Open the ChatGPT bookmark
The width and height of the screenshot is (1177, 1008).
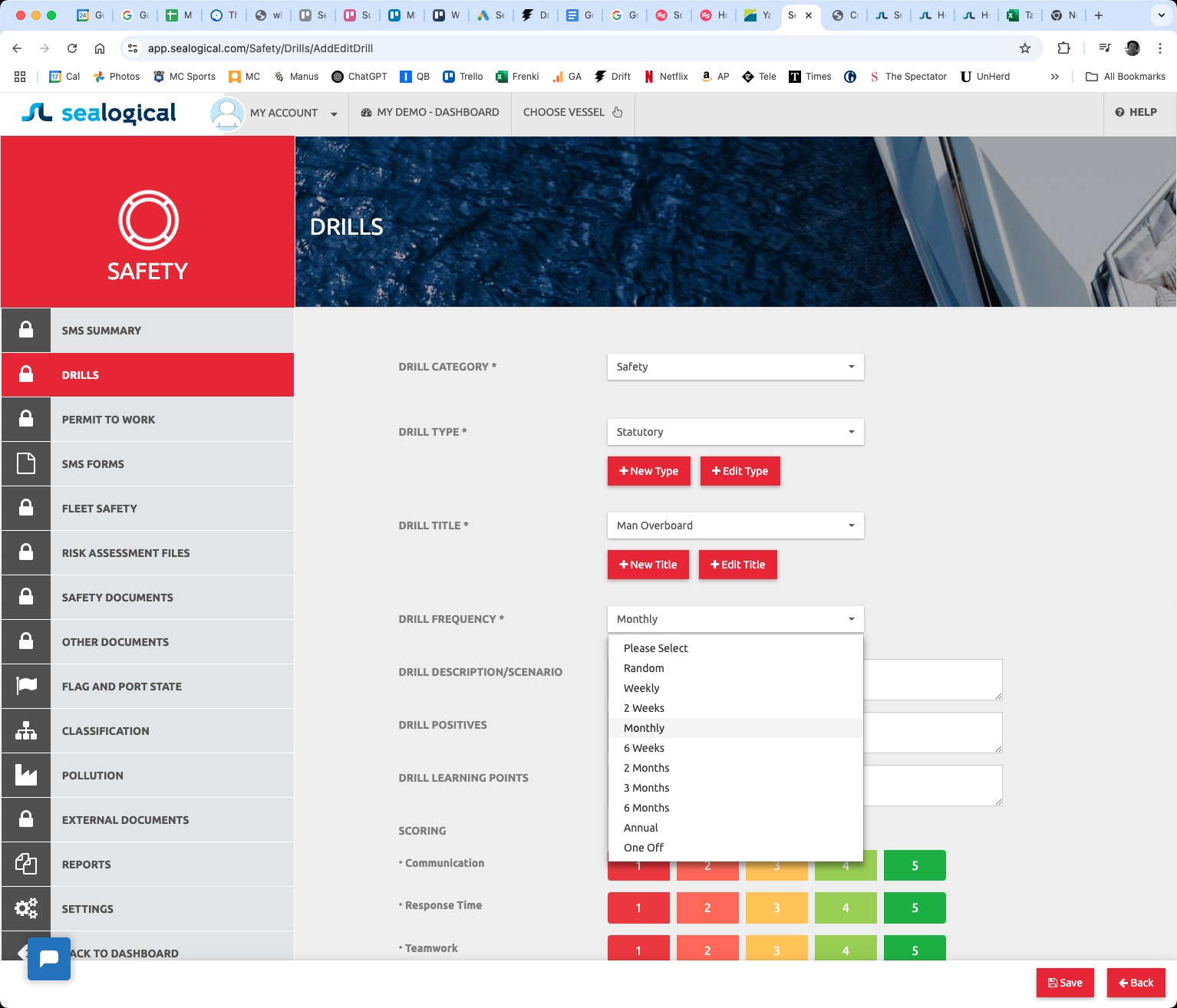click(359, 77)
